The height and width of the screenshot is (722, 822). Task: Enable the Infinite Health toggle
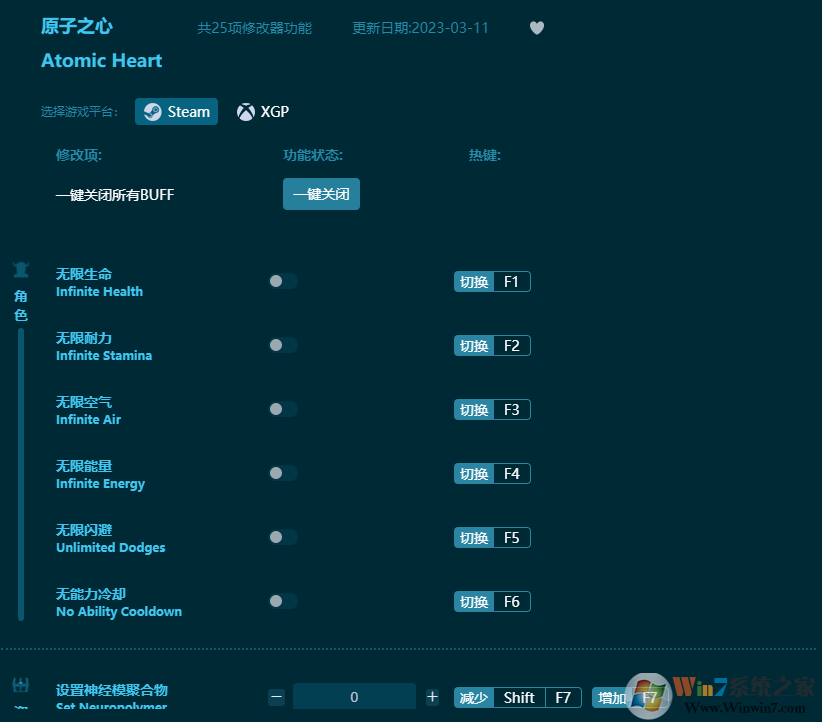(x=283, y=281)
